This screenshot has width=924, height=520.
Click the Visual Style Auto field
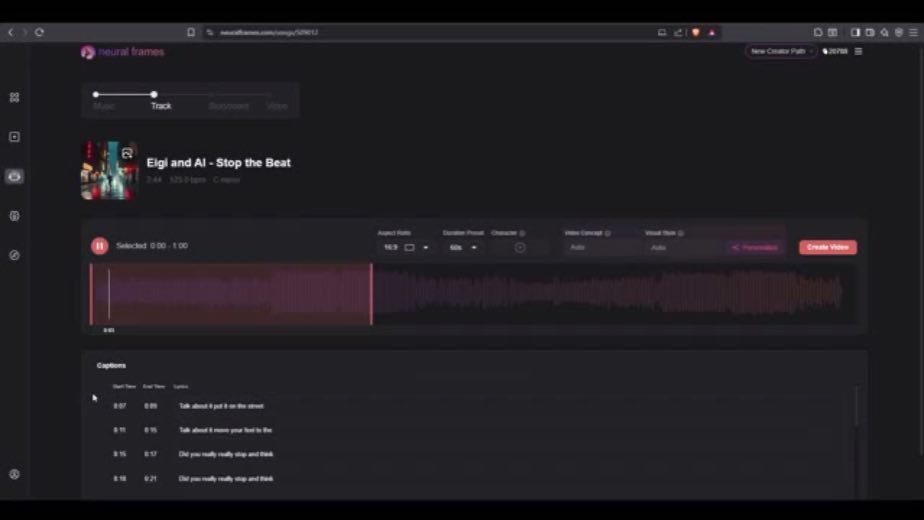tap(684, 248)
